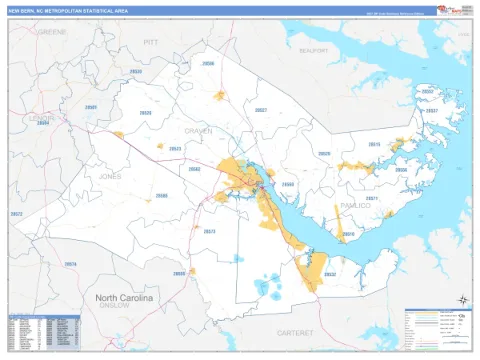Click ZIP code label 28560
Viewport: 480px width, 360px height.
pyautogui.click(x=288, y=184)
